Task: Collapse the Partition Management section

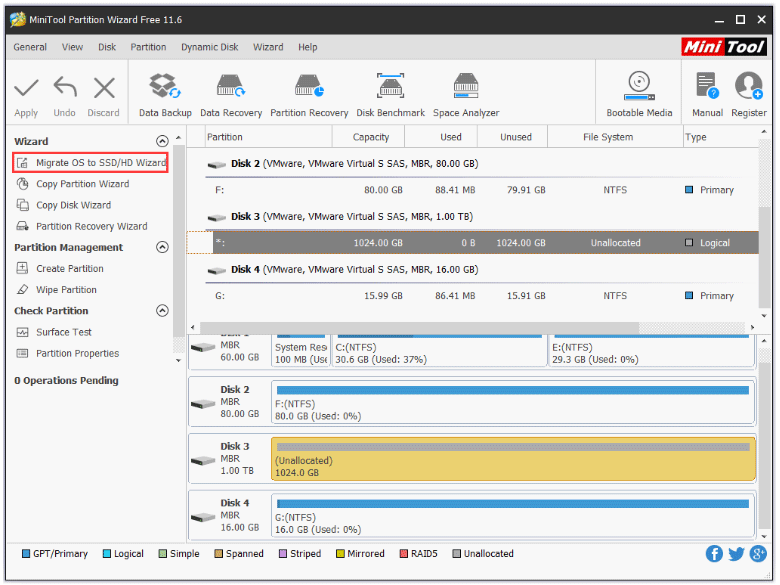Action: click(x=162, y=247)
